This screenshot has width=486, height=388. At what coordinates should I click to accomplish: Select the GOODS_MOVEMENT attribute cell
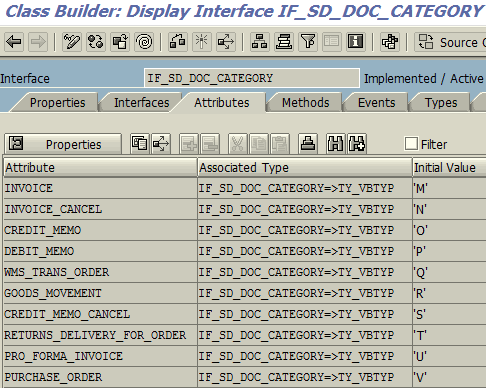tap(100, 293)
